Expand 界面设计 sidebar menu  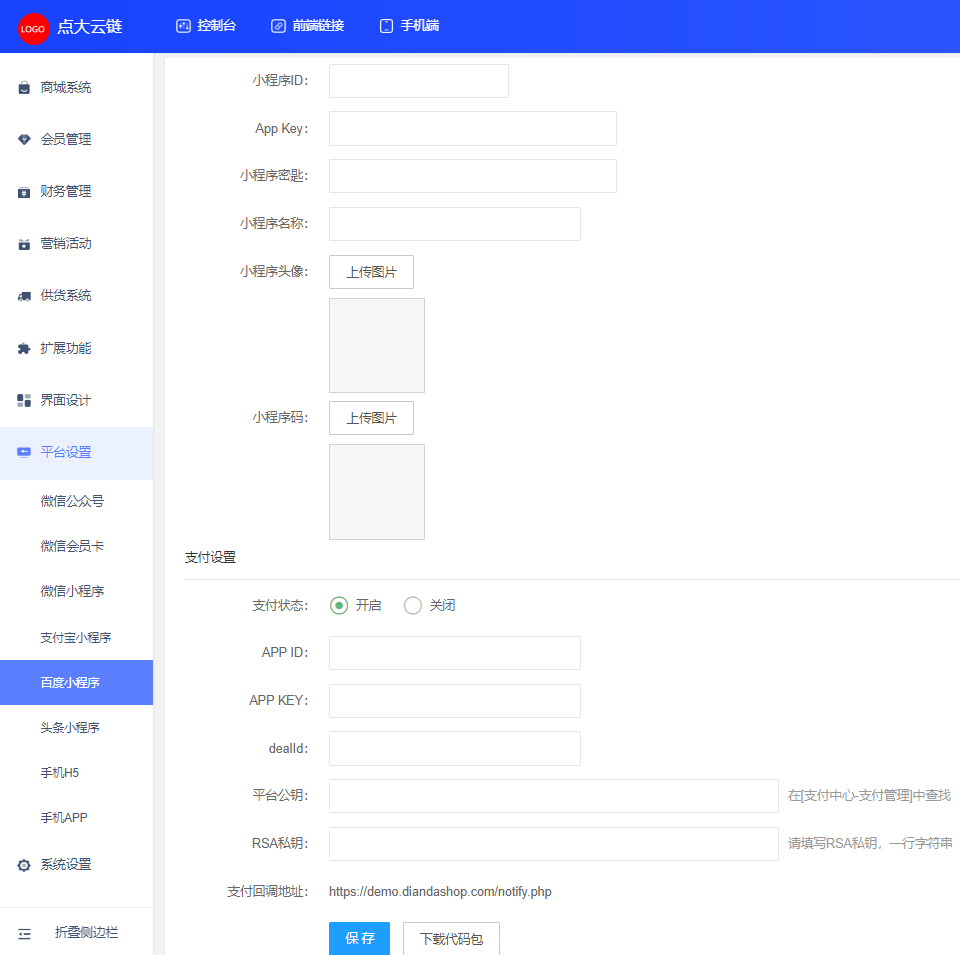coord(77,400)
